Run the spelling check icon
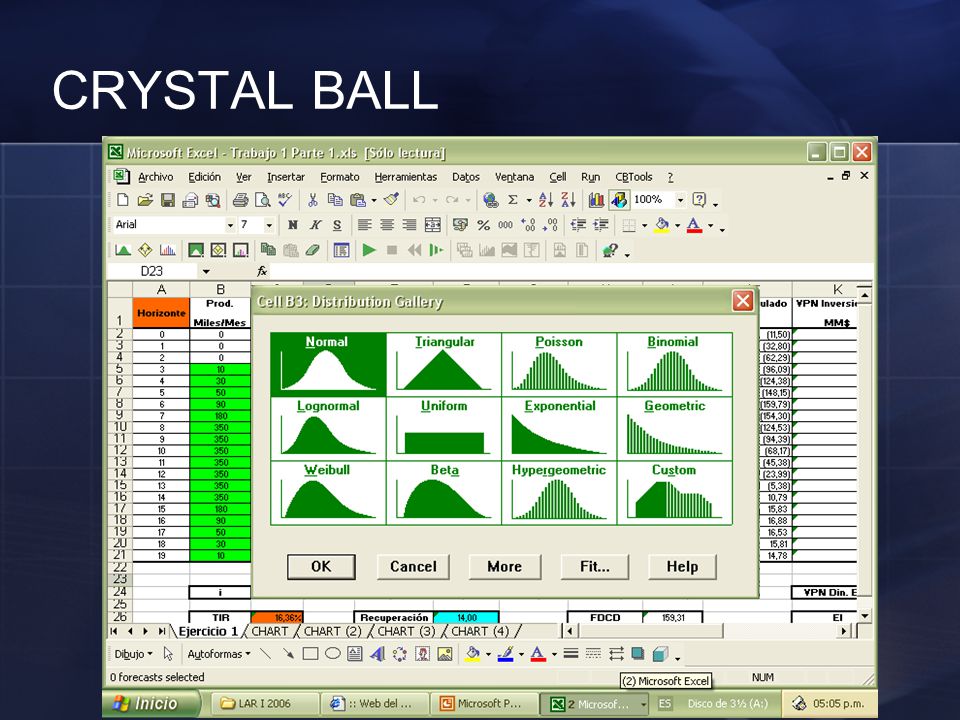960x720 pixels. [x=285, y=200]
